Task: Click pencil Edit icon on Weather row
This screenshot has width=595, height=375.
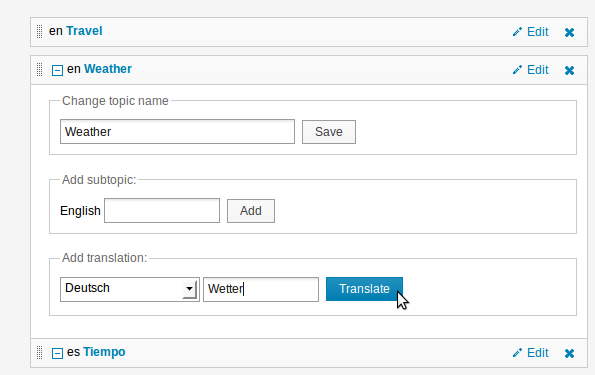Action: tap(517, 70)
